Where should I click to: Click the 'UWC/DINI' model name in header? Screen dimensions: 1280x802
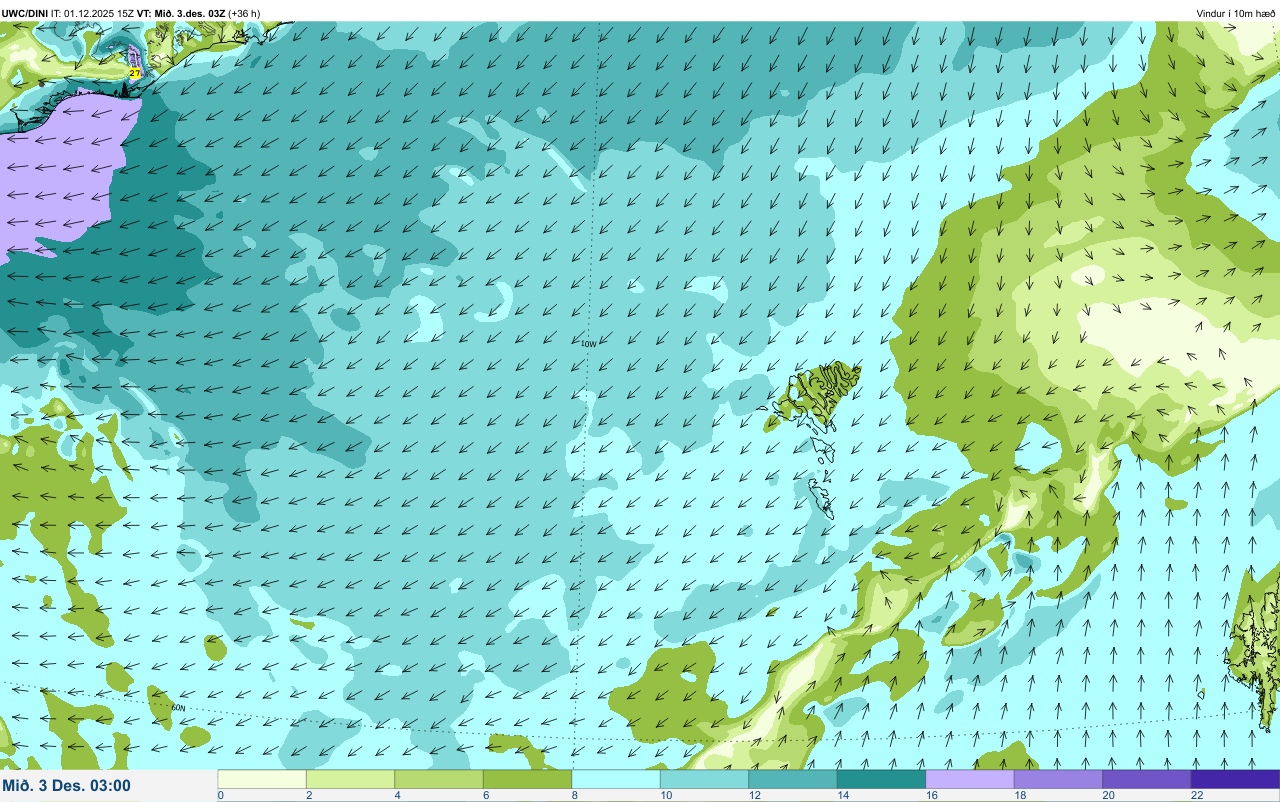coord(25,13)
